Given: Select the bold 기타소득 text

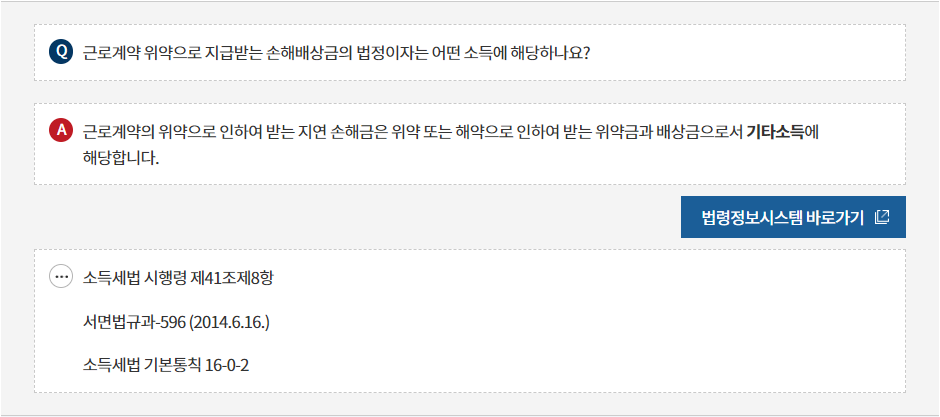Looking at the screenshot, I should [x=775, y=132].
